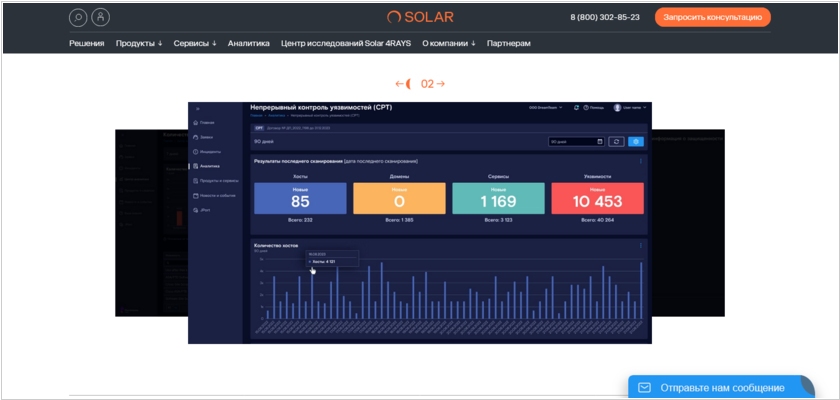Open the Отправьте нам сообщение chat
This screenshot has height=400, width=840.
[x=721, y=387]
